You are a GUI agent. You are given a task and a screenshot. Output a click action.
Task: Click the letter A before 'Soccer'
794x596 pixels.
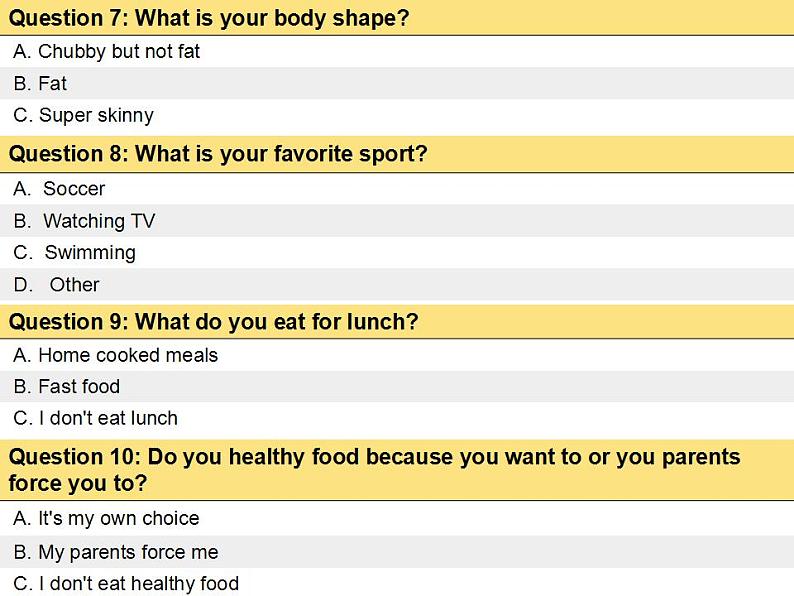22,188
